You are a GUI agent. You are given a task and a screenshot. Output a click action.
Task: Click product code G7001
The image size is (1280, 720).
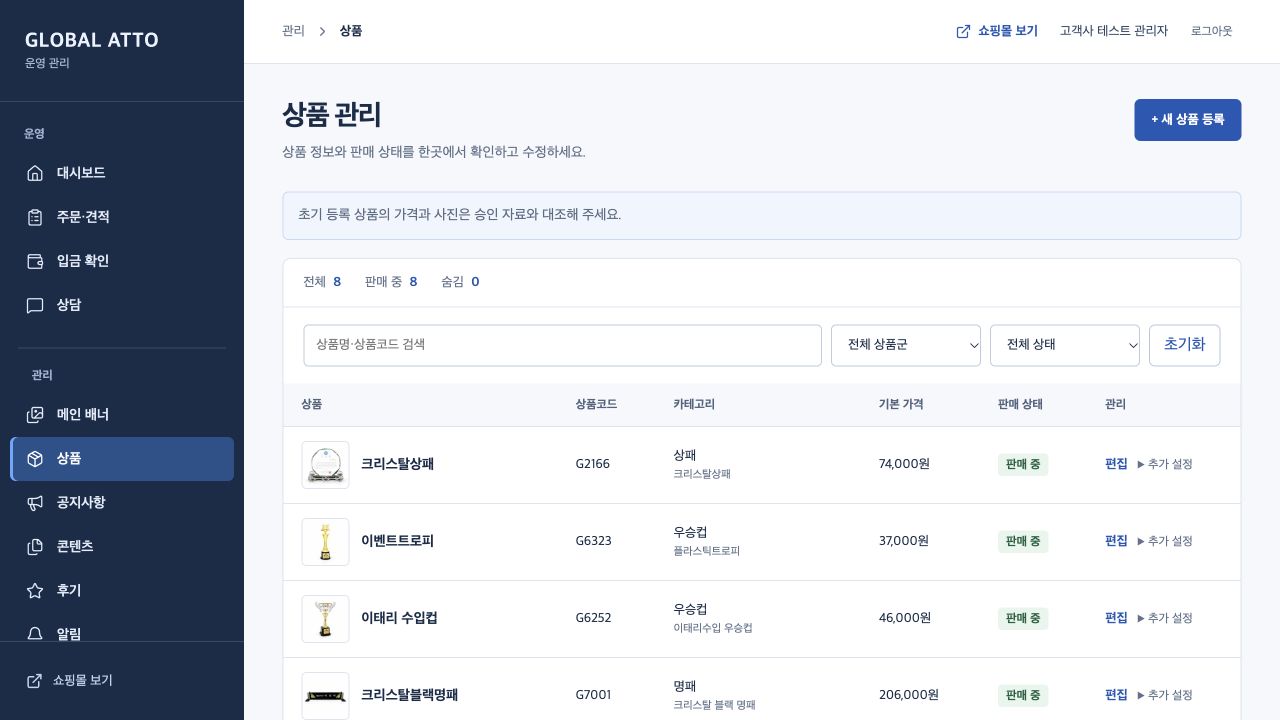point(594,695)
